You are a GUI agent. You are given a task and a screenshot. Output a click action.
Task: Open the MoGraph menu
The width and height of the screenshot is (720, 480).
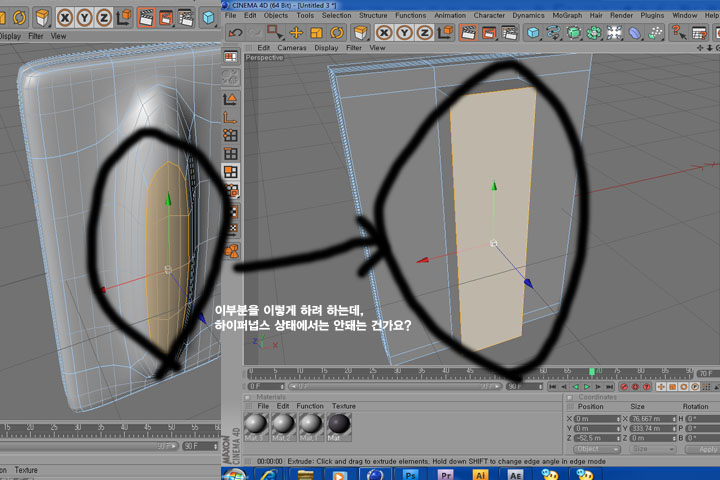point(567,15)
